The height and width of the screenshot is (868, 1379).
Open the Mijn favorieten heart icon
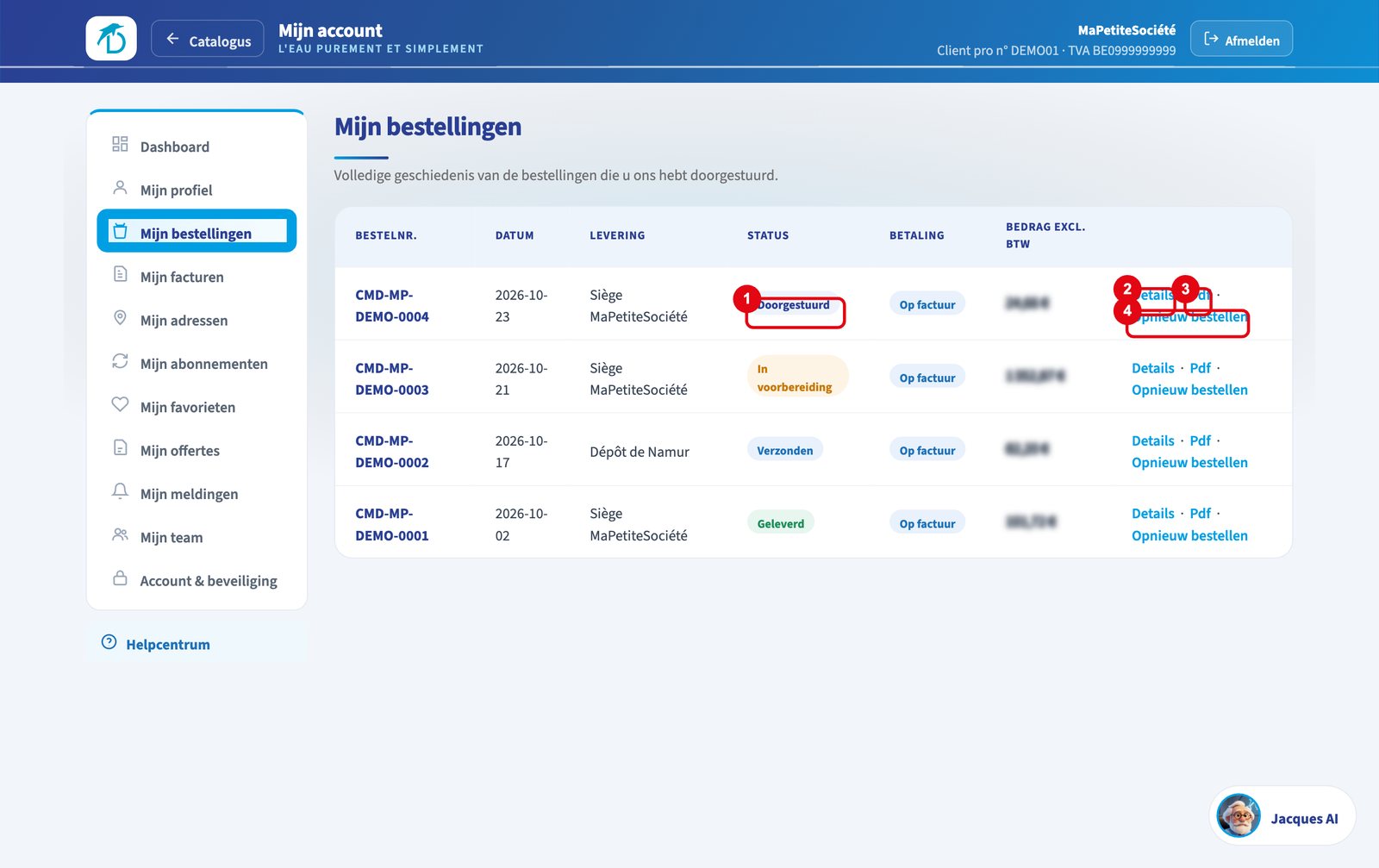[120, 404]
